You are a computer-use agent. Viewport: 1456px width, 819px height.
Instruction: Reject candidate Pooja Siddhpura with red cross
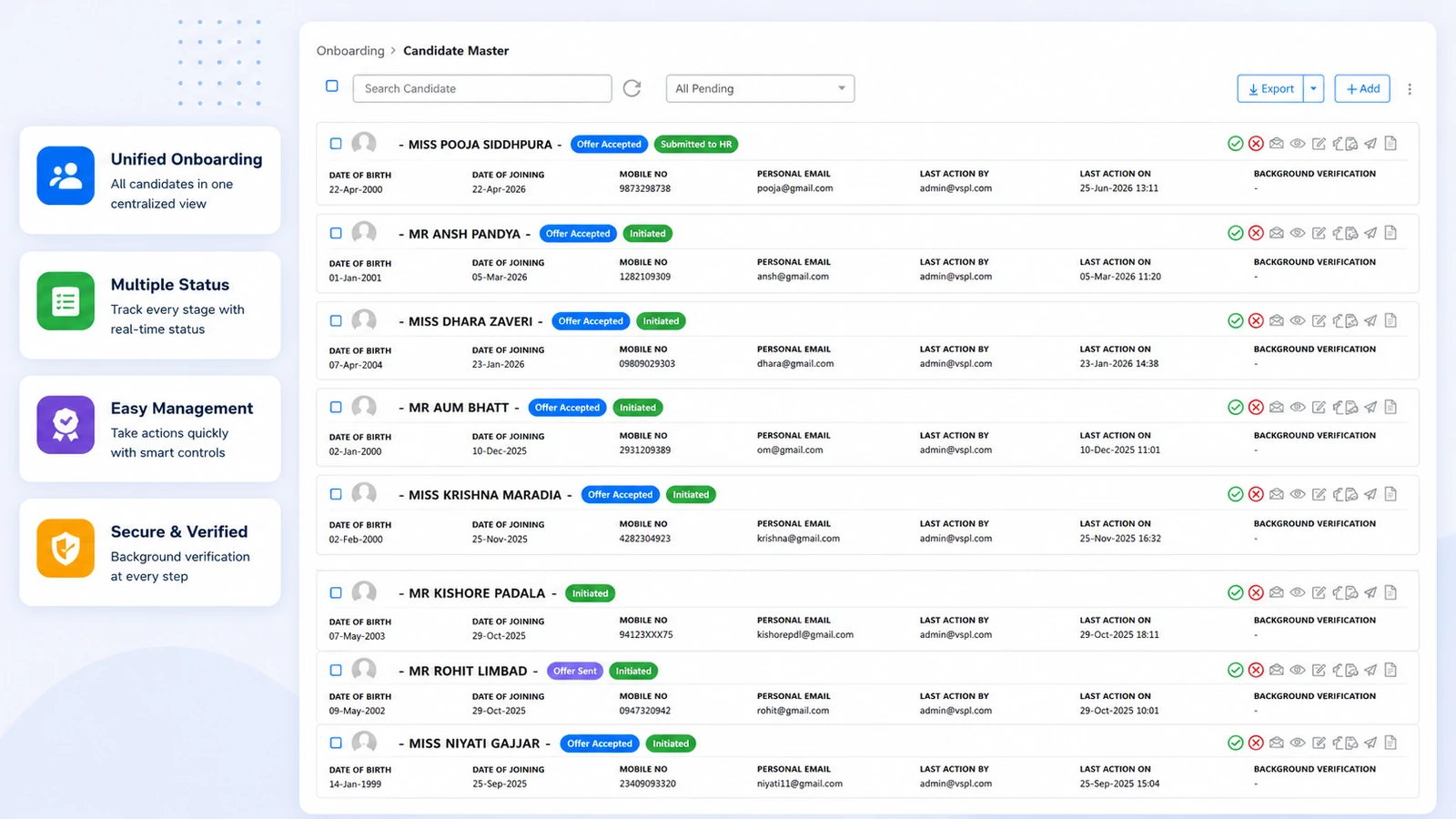coord(1256,144)
